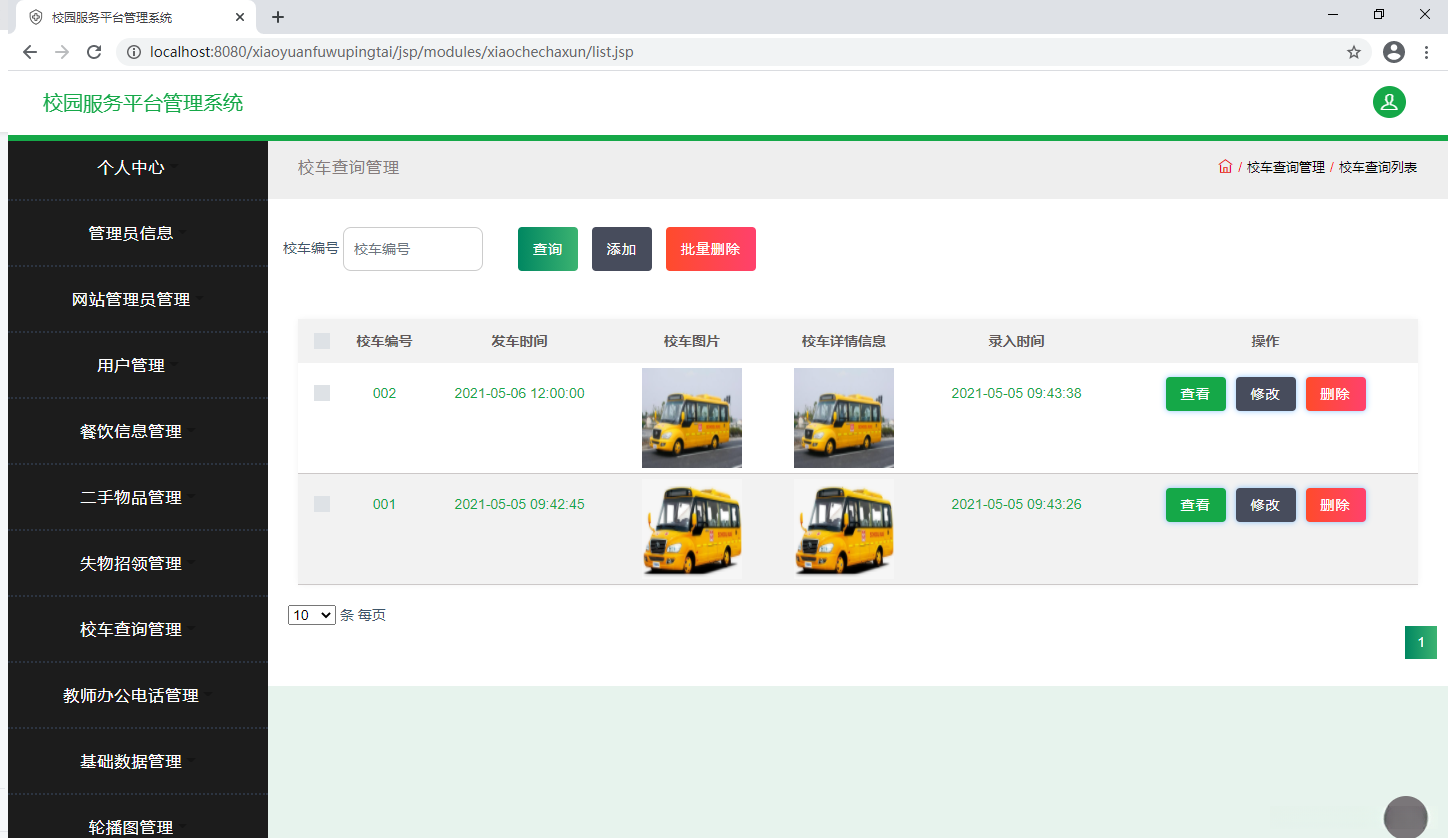Expand 管理员信息 sidebar menu
The height and width of the screenshot is (838, 1448).
click(x=137, y=233)
